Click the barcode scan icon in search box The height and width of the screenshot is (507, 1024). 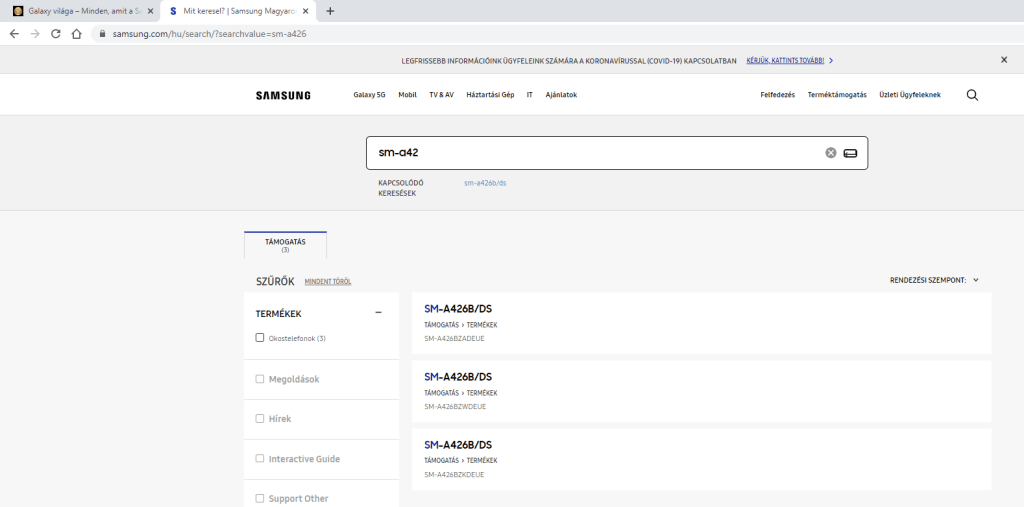(x=851, y=153)
